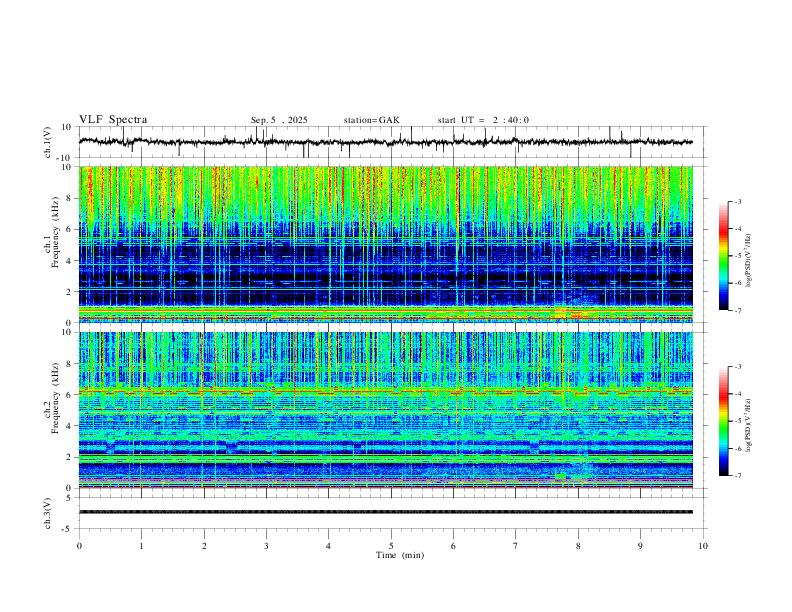Click time axis tick label "4"

(329, 546)
